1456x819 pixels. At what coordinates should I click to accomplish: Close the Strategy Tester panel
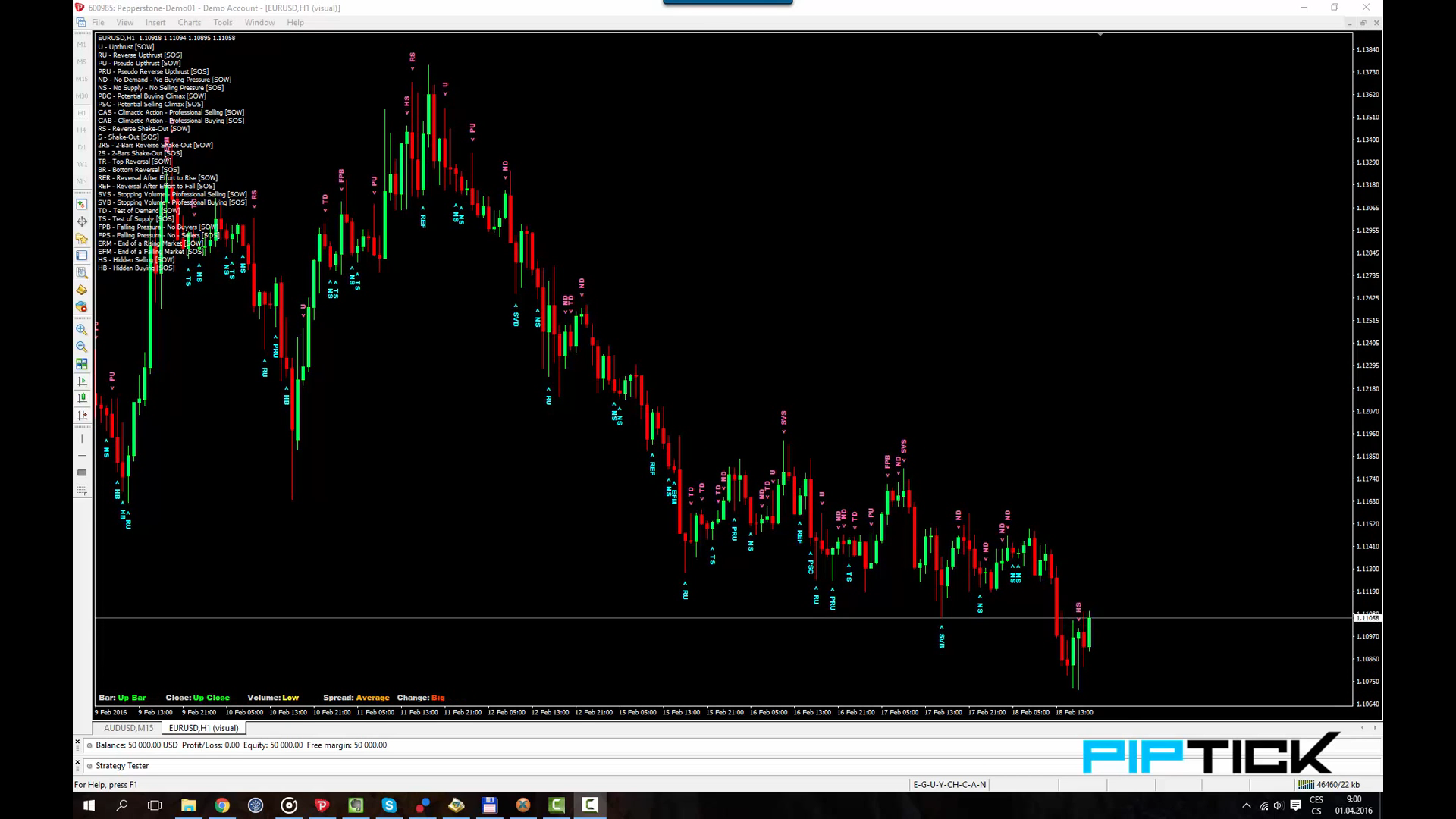click(77, 761)
